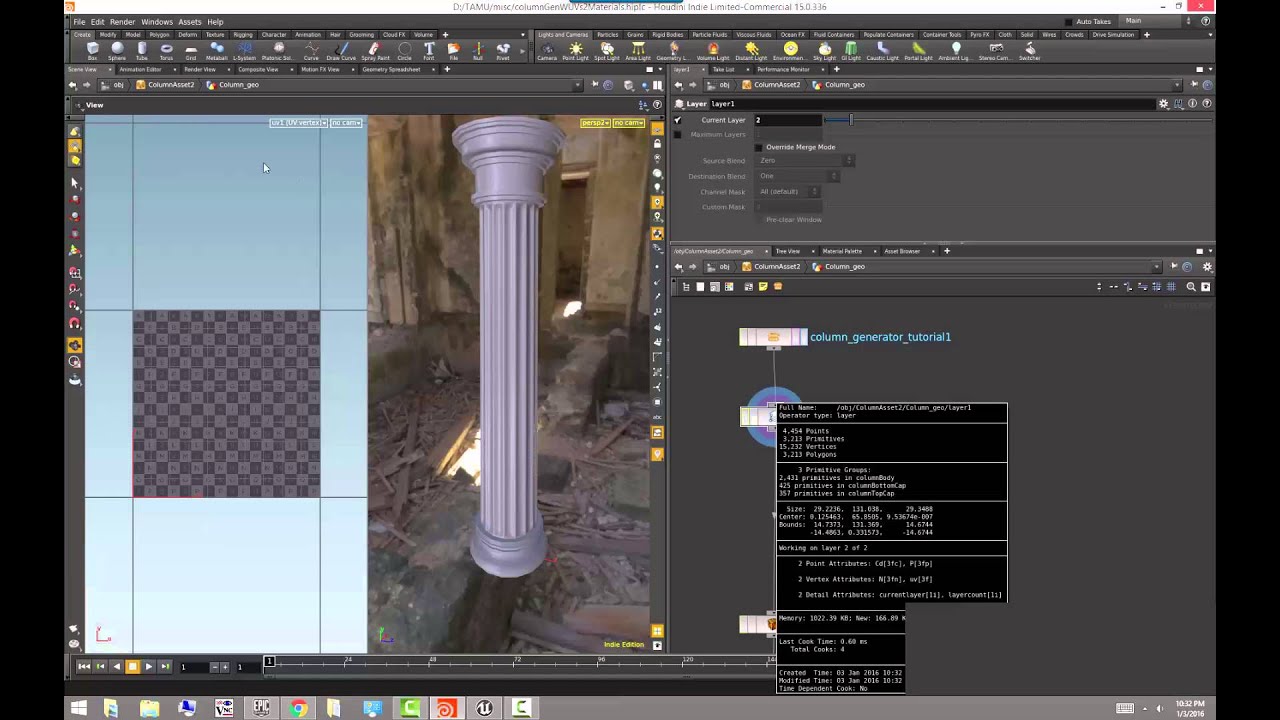Select the Metaball shelf tool
The image size is (1280, 720).
pos(216,51)
